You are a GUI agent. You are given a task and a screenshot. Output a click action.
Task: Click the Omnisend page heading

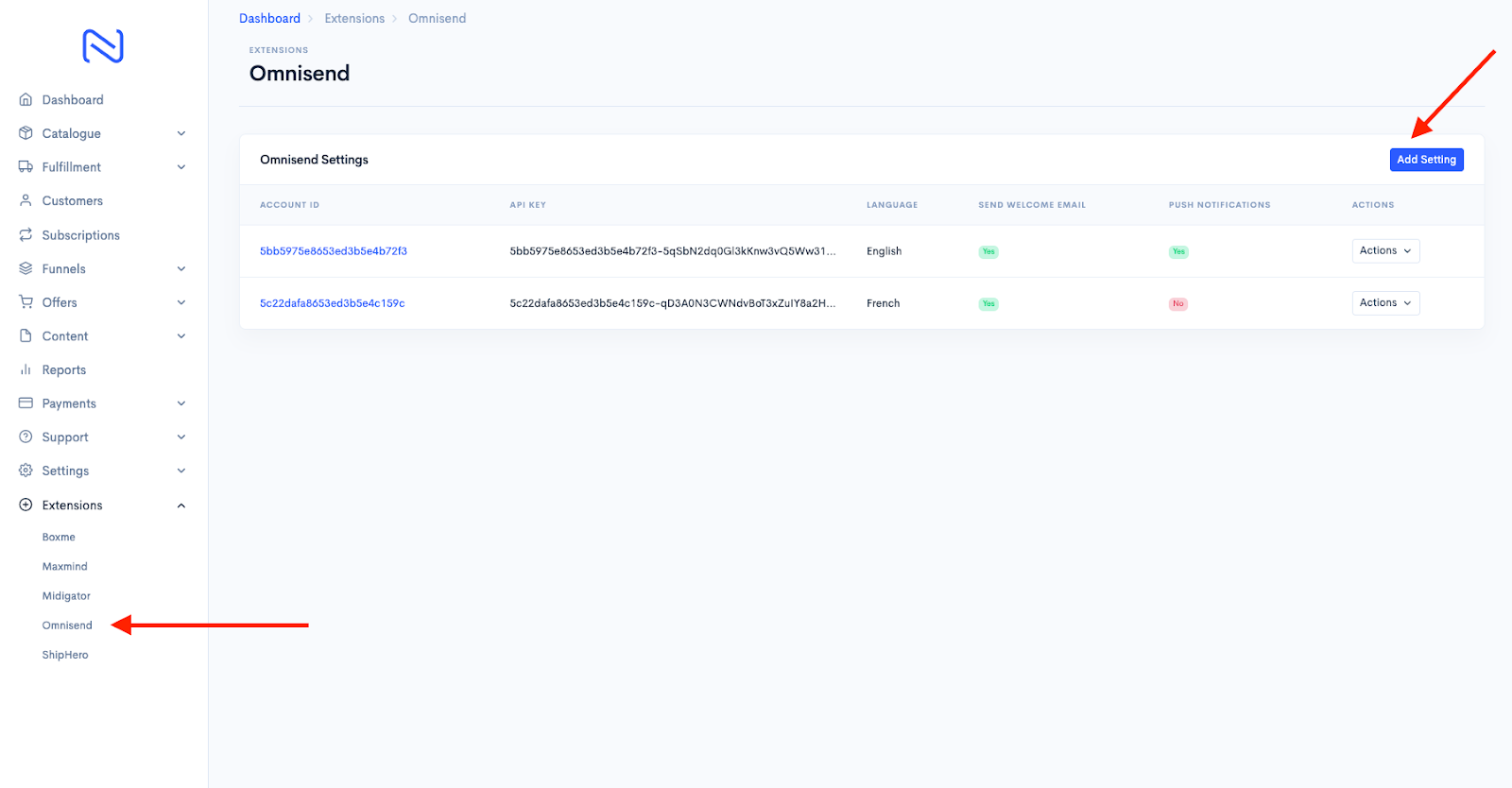pos(300,74)
